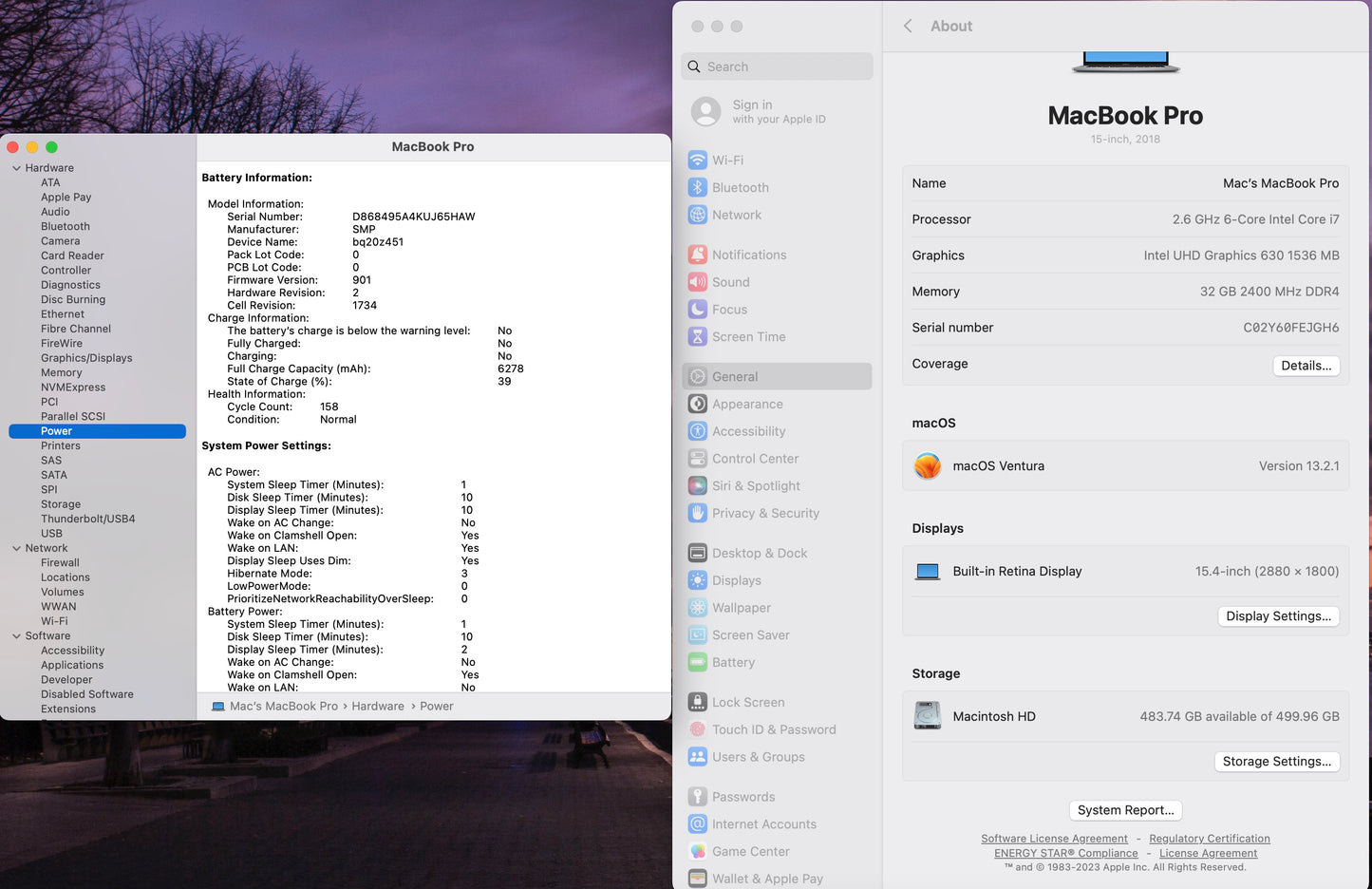Open Touch ID & Password settings
Screen dimensions: 1372x889
tap(699, 729)
